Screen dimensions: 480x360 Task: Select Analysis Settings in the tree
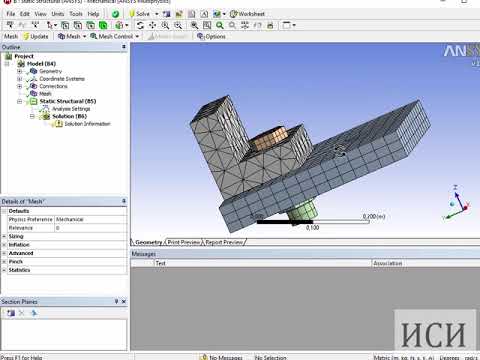click(x=71, y=109)
